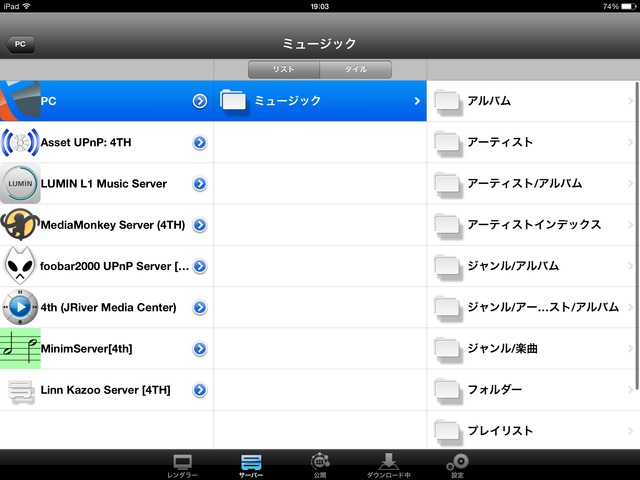This screenshot has width=640, height=480.
Task: Open the 設定 tab in bottom bar
Action: tap(457, 465)
